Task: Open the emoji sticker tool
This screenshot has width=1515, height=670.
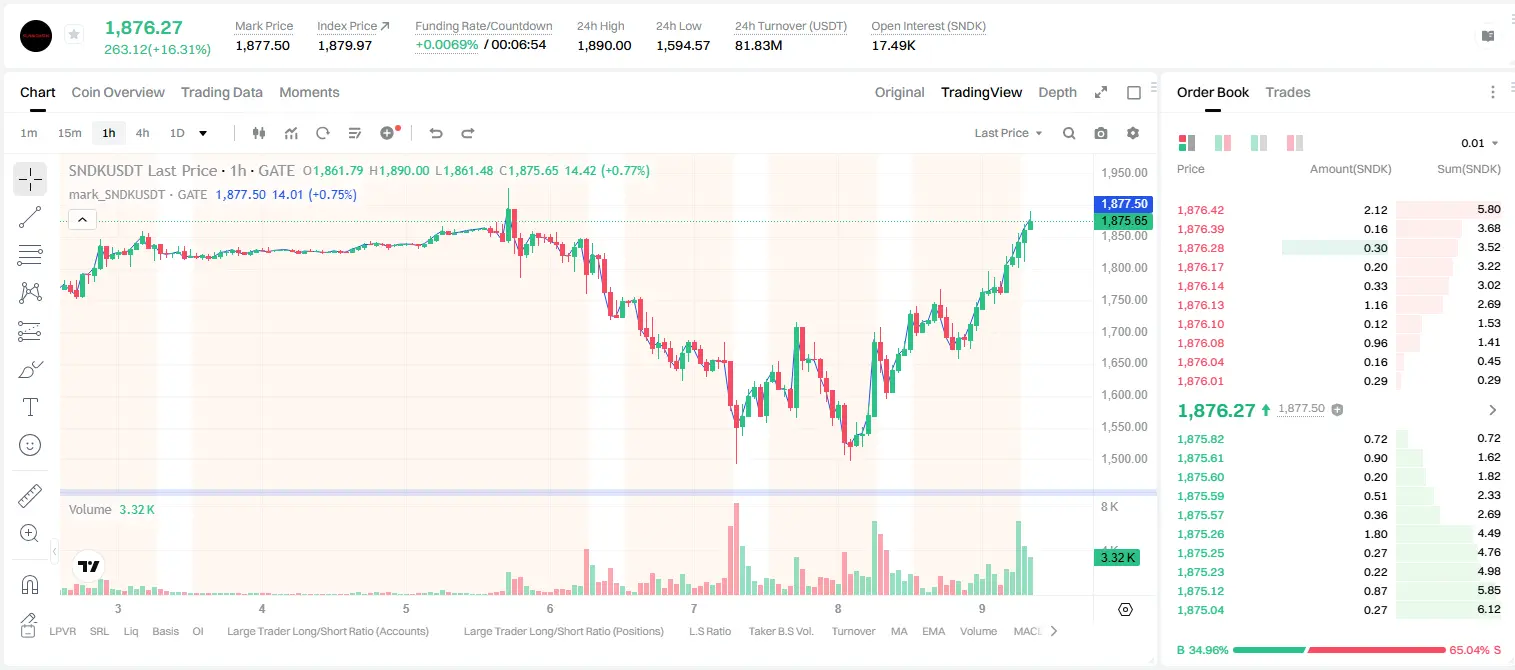Action: 30,445
